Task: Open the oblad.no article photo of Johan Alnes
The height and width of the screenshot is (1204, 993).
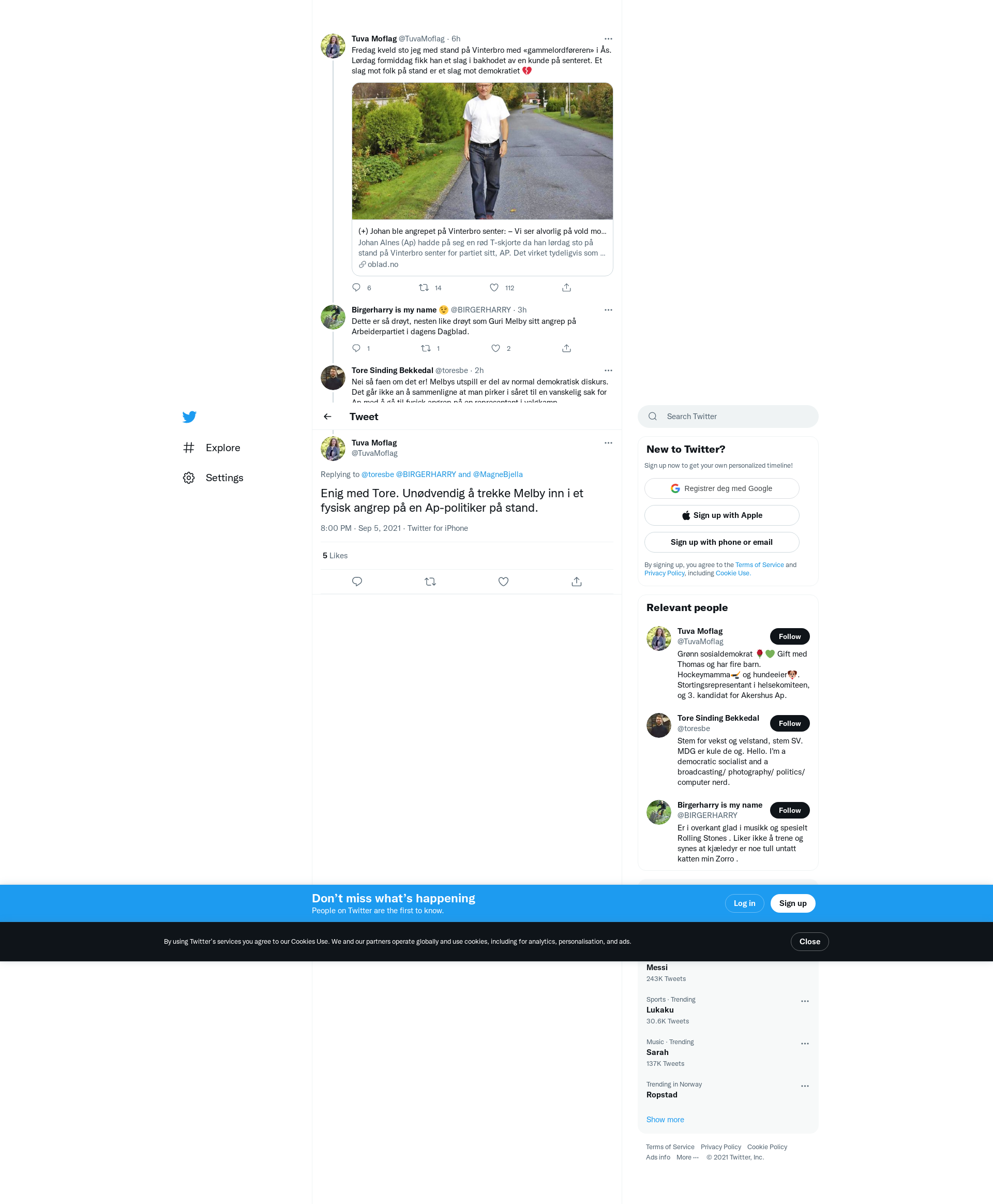Action: point(482,151)
